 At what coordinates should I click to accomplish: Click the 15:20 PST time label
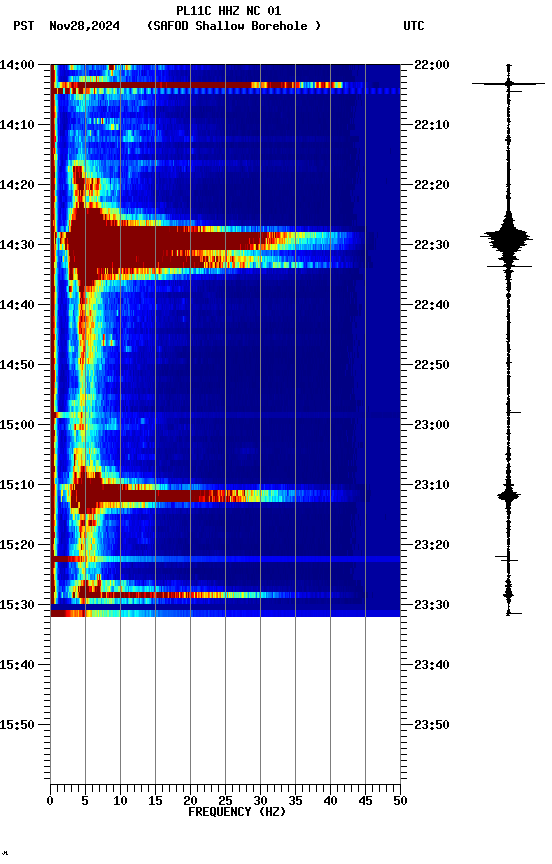[x=17, y=545]
